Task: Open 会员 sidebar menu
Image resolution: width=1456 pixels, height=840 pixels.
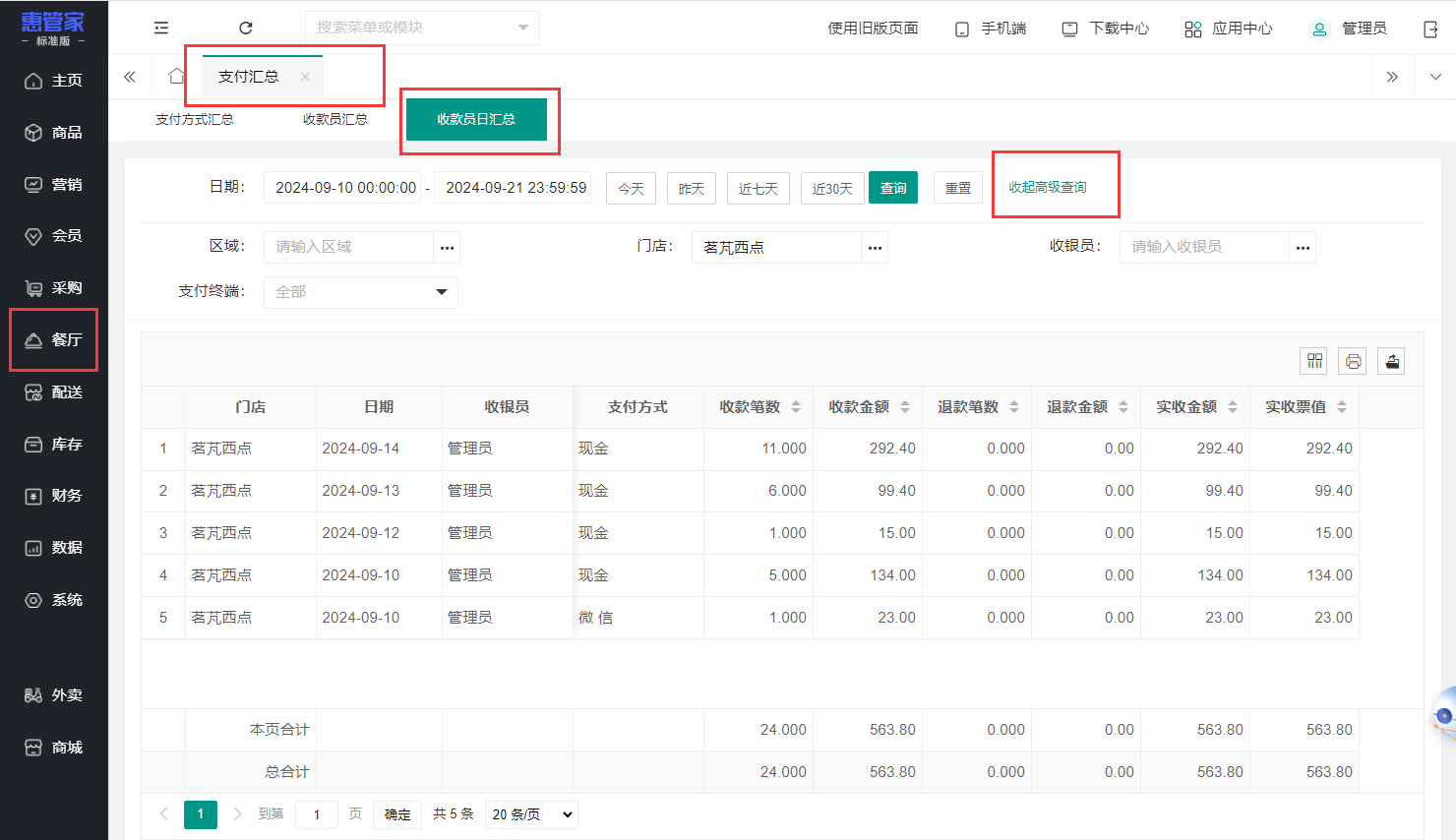Action: click(54, 236)
